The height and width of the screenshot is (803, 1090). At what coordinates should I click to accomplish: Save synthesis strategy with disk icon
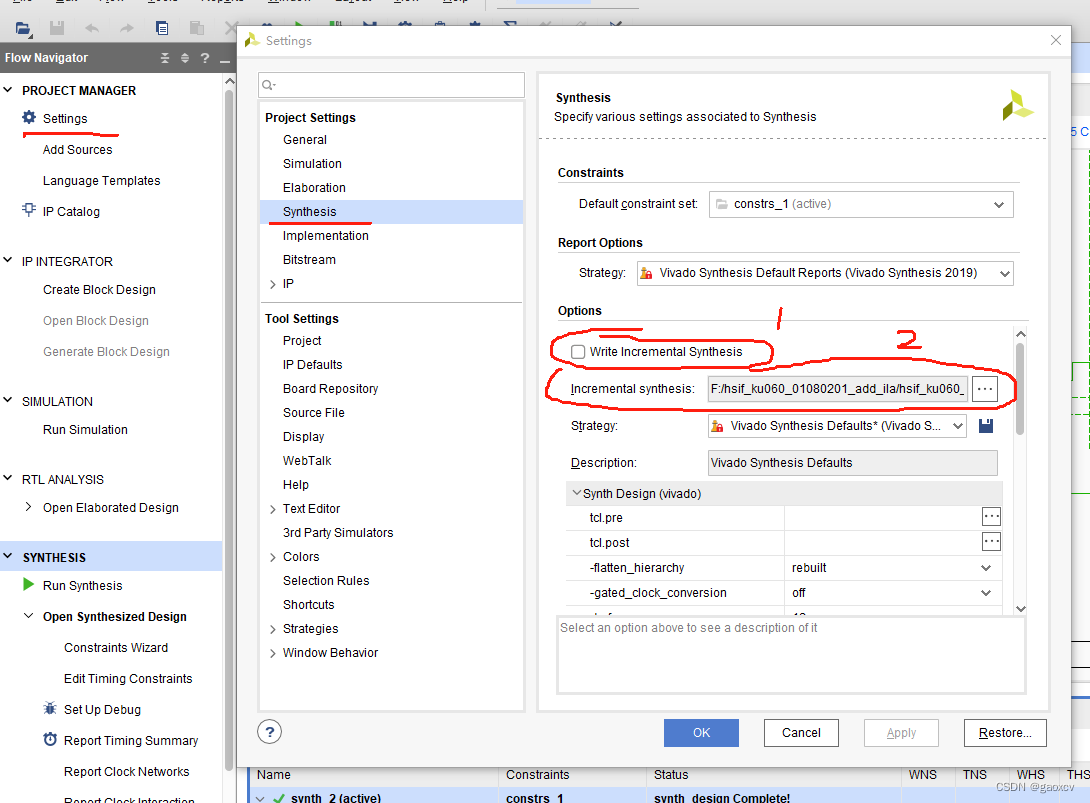click(x=986, y=425)
